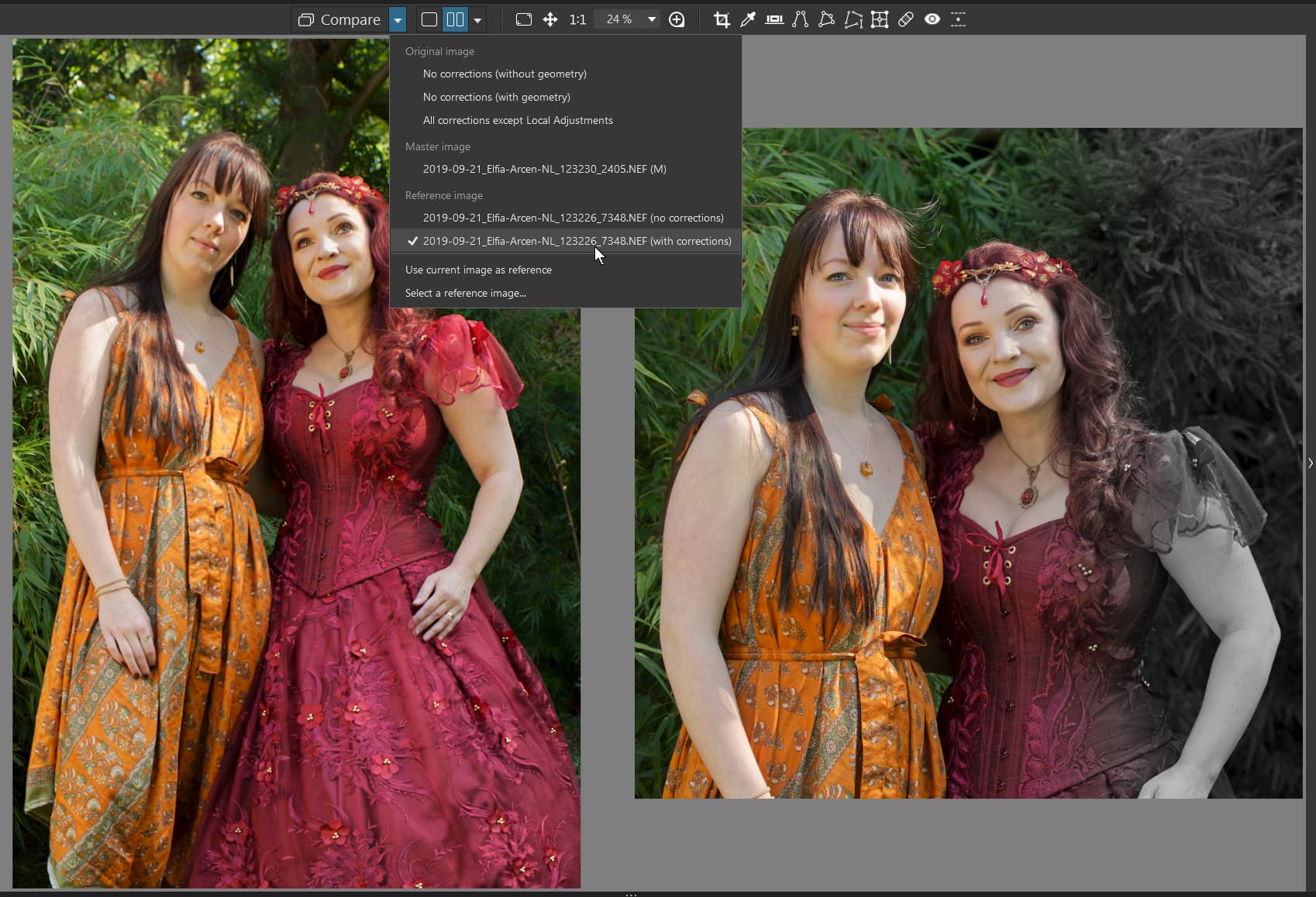Pick the white balance eyedropper tool
The image size is (1316, 897).
pyautogui.click(x=748, y=19)
